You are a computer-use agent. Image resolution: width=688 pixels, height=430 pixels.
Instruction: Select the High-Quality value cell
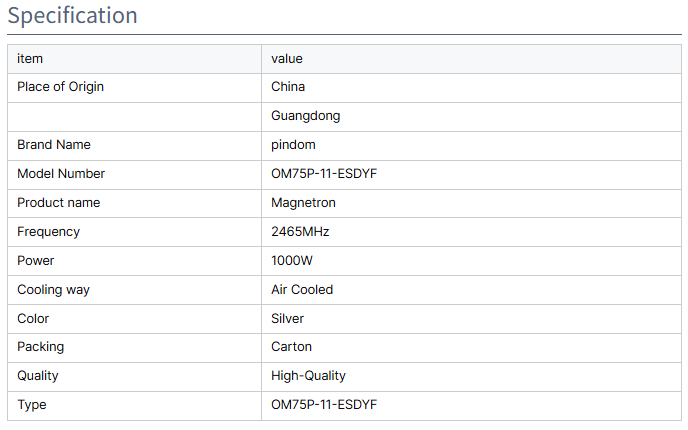471,376
